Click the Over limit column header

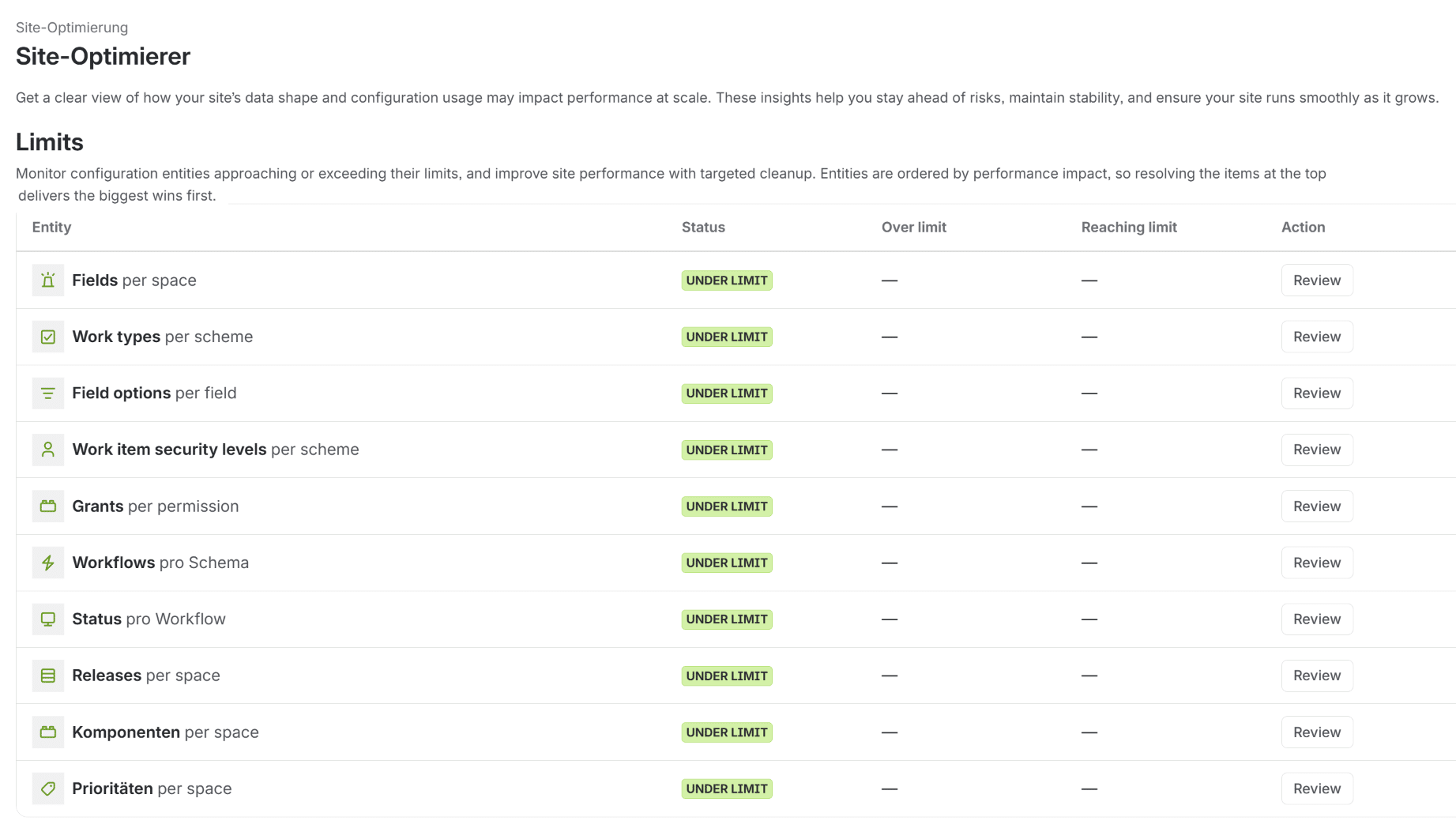(914, 228)
